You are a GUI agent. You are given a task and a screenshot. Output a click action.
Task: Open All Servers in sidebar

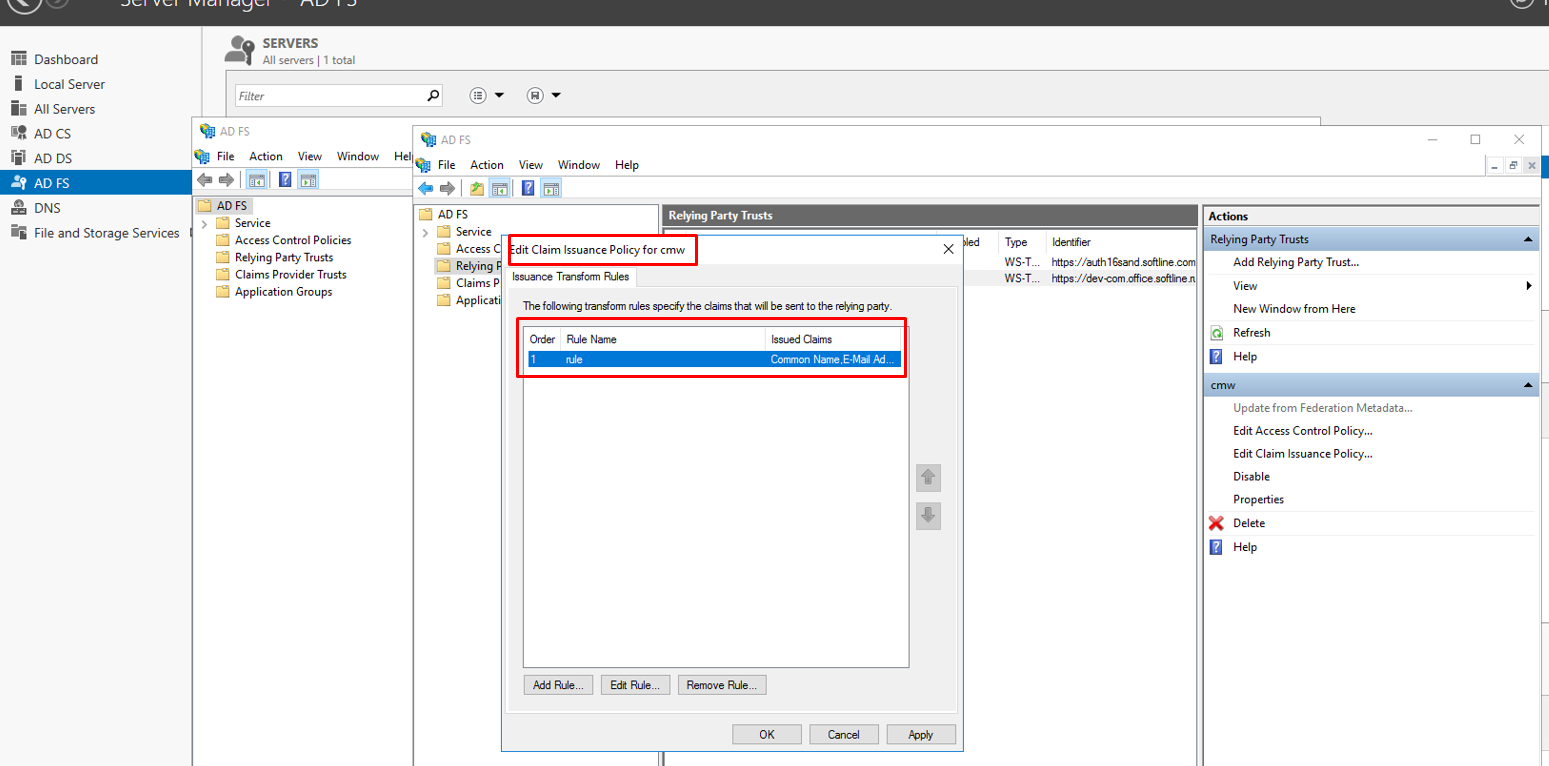point(65,109)
